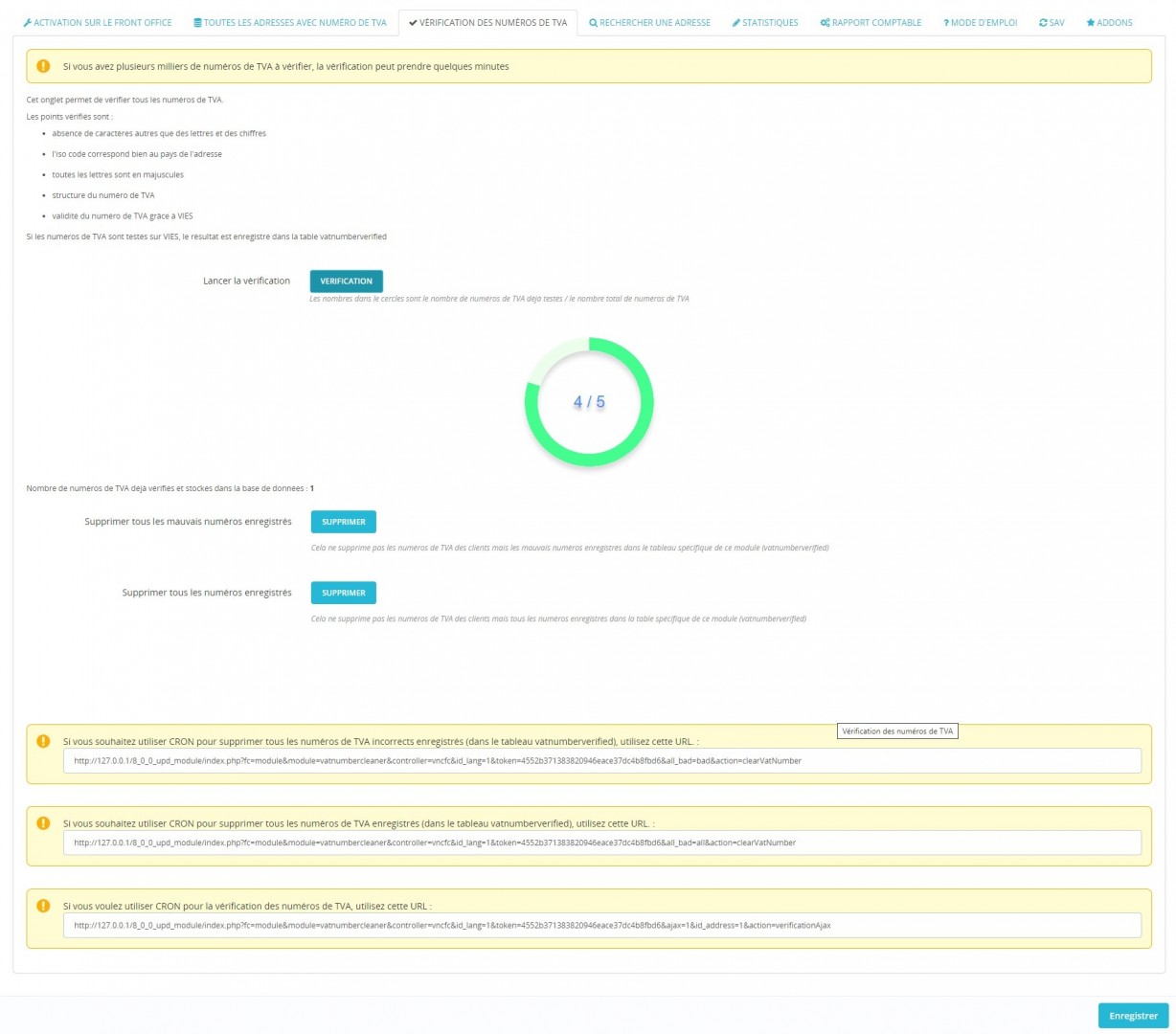
Task: Click the star icon beside Addons
Action: click(x=1090, y=23)
